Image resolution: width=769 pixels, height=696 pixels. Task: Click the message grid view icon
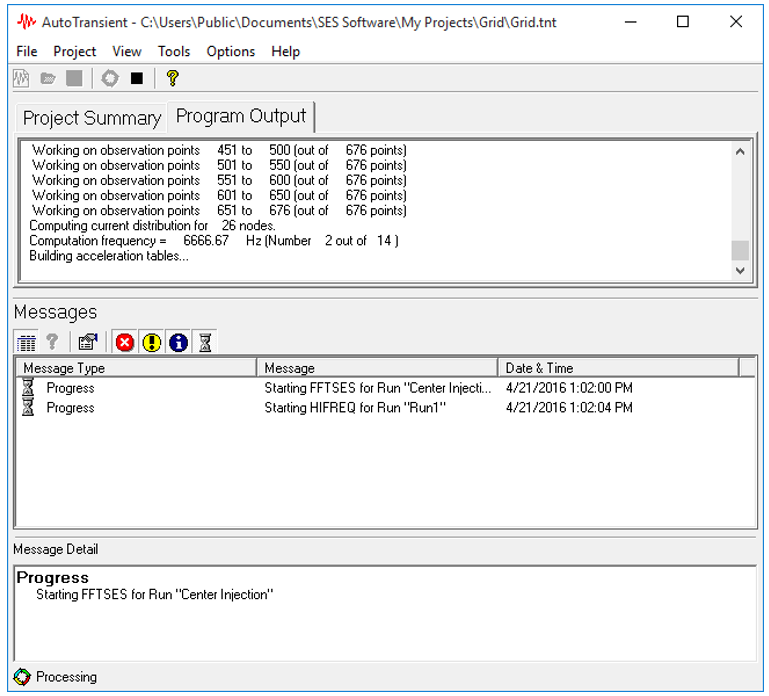(26, 342)
